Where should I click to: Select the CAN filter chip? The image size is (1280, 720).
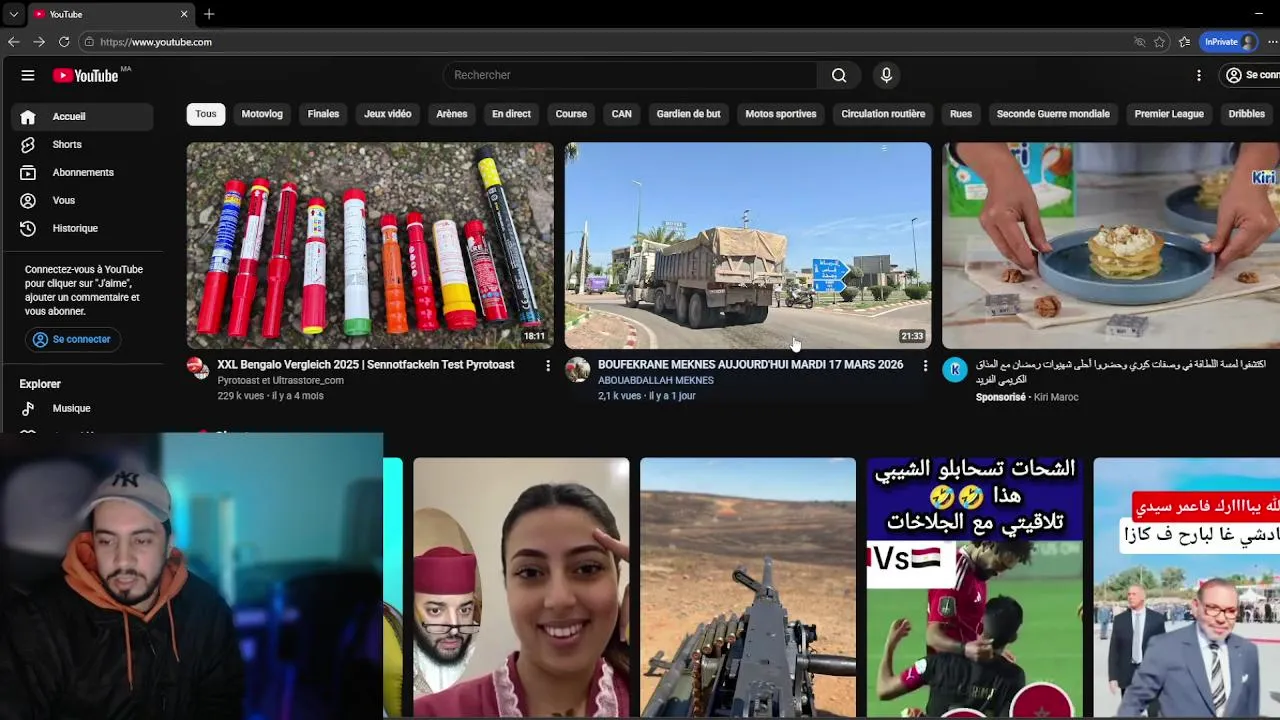click(622, 114)
